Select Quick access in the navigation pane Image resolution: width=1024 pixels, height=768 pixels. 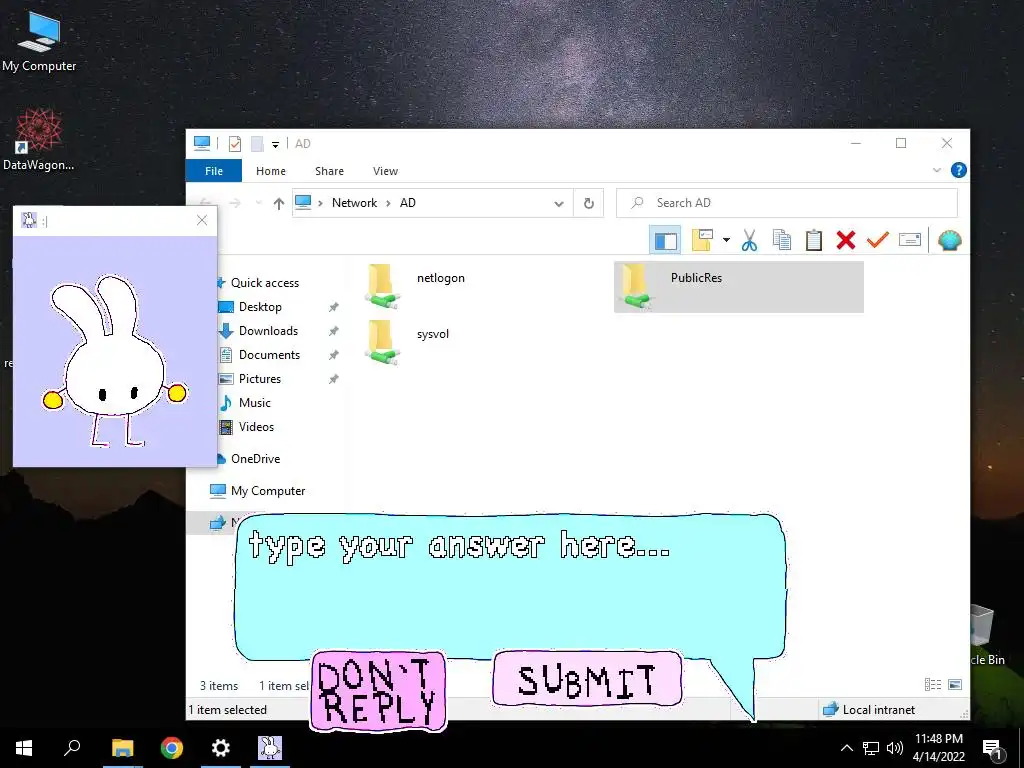264,283
